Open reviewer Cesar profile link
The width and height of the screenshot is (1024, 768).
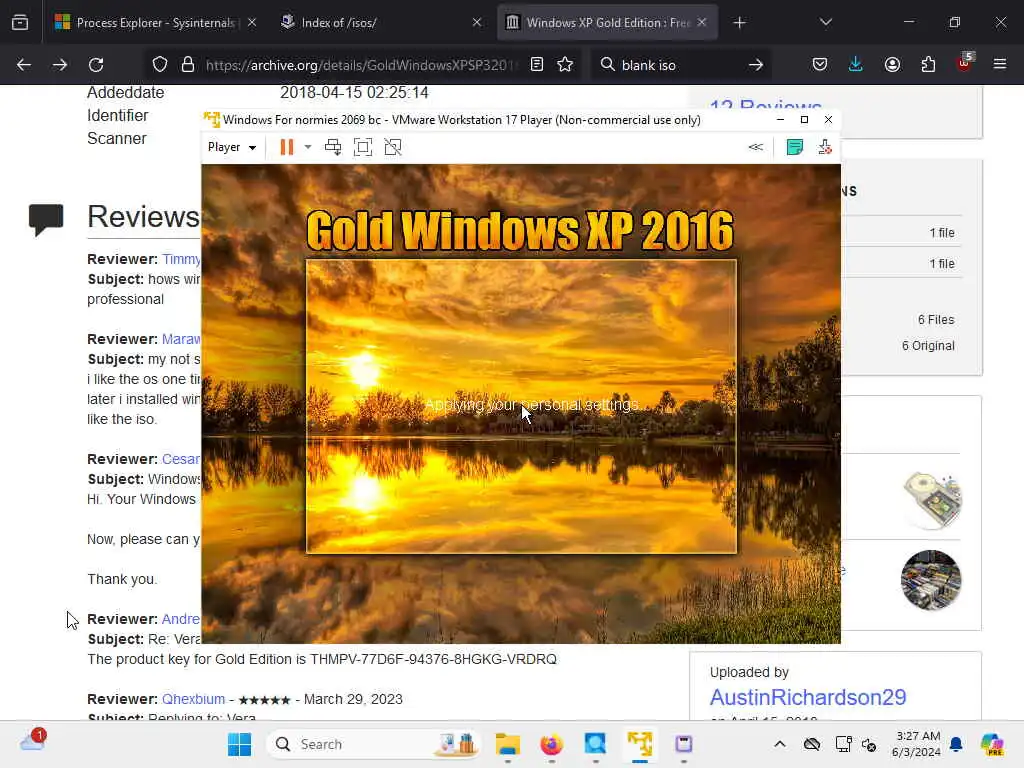[x=182, y=459]
